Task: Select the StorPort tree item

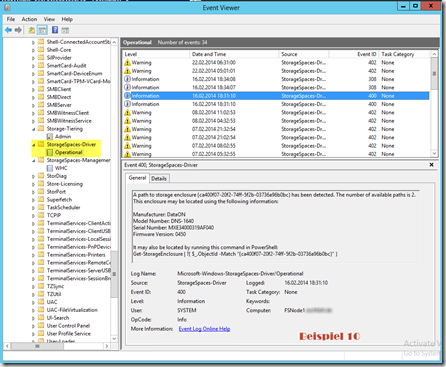Action: point(56,192)
